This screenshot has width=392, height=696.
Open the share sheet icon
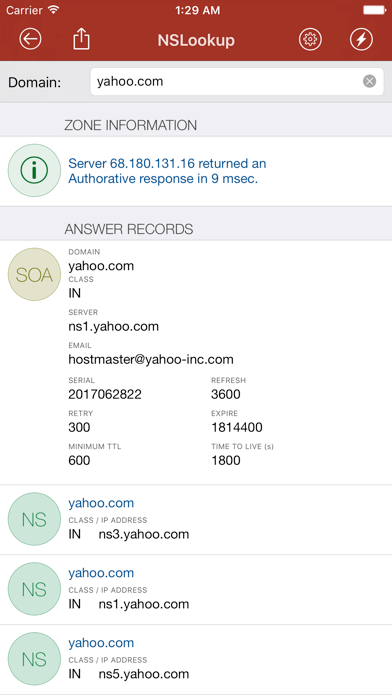click(81, 40)
